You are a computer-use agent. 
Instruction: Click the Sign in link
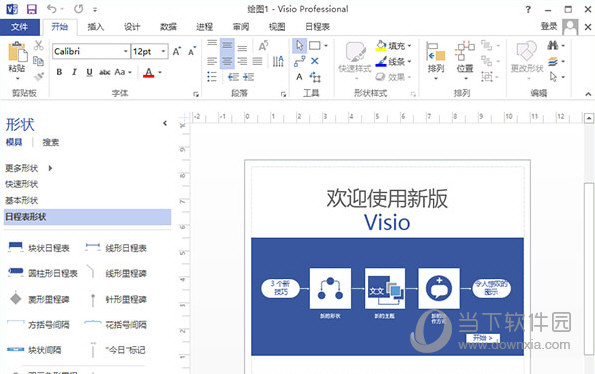click(549, 27)
